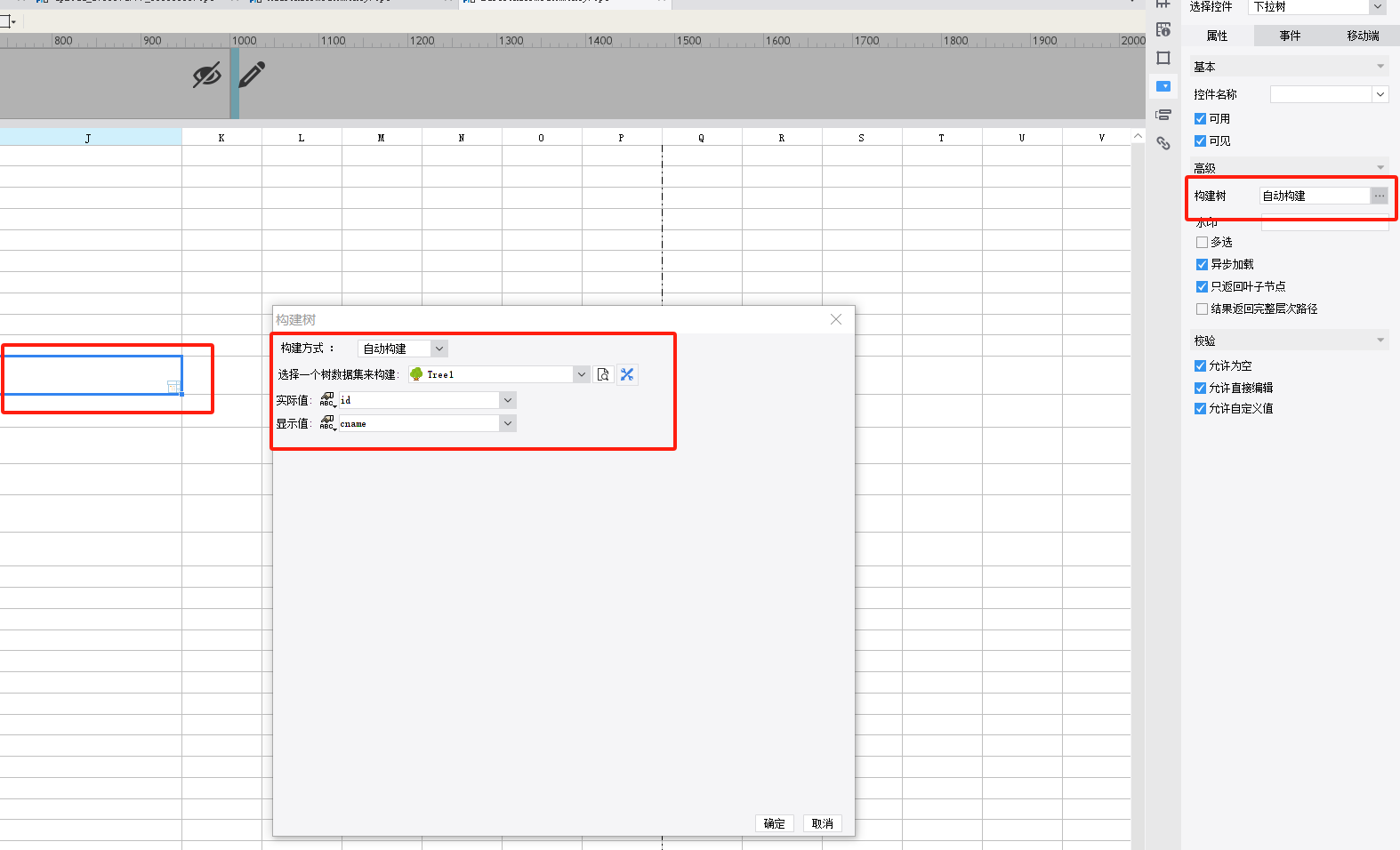Open dataset settings wrench icon in dialog
This screenshot has width=1400, height=850.
(627, 374)
